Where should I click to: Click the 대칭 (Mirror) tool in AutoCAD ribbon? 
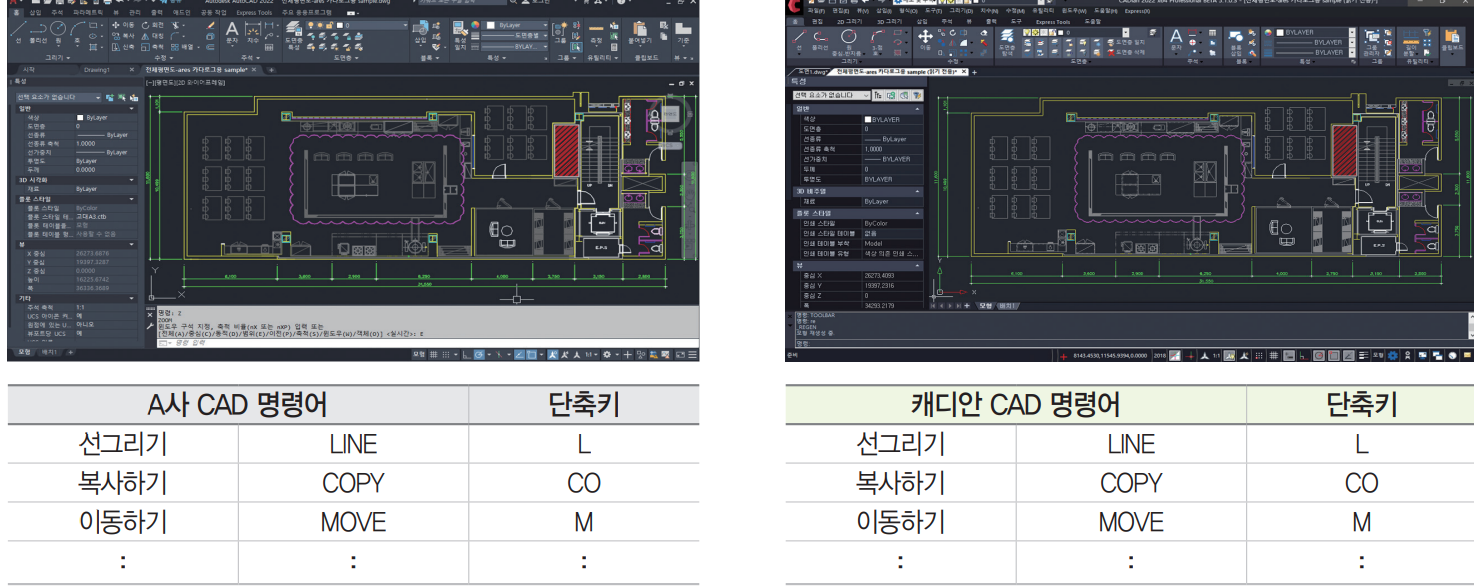pyautogui.click(x=152, y=36)
